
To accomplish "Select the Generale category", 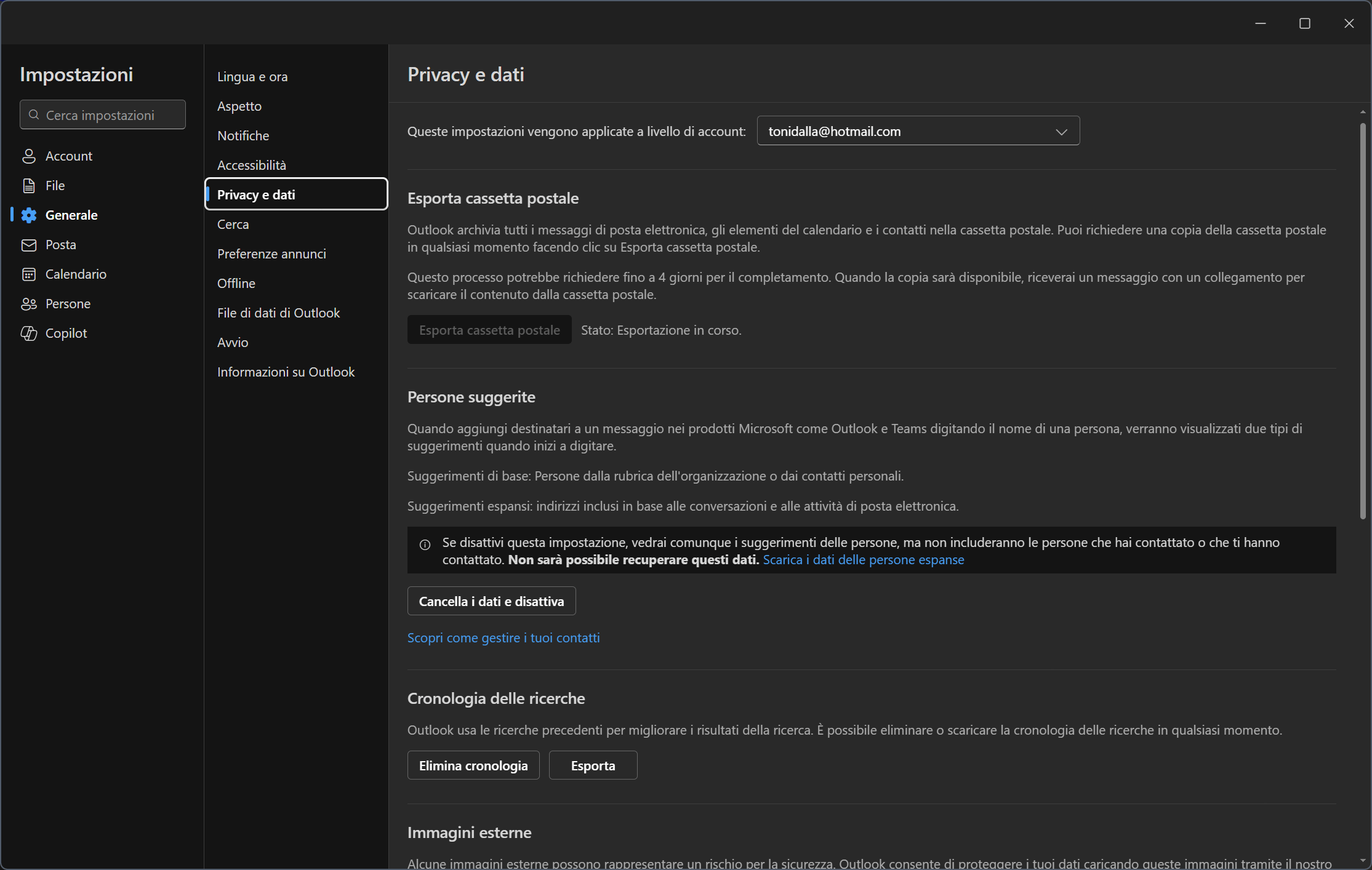I will tap(102, 215).
